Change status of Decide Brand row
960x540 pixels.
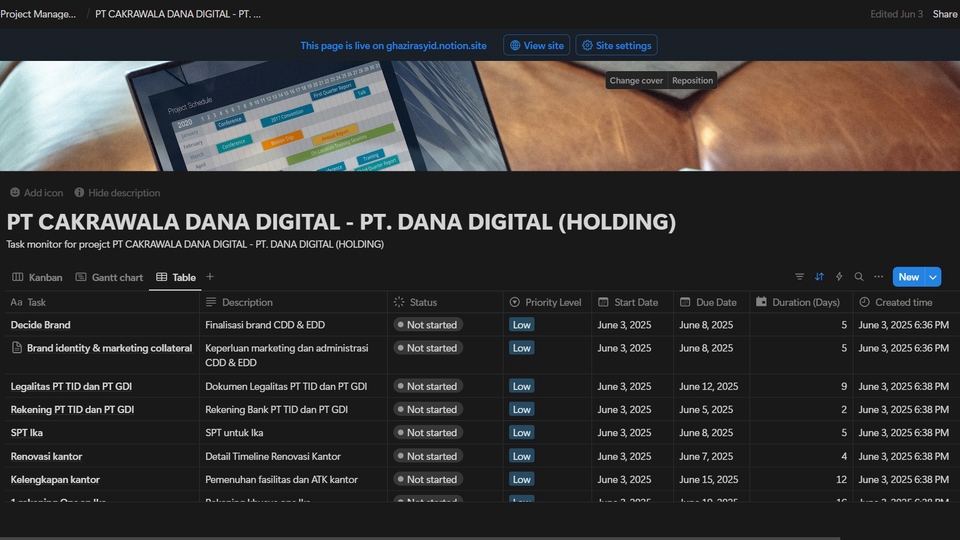pos(428,324)
